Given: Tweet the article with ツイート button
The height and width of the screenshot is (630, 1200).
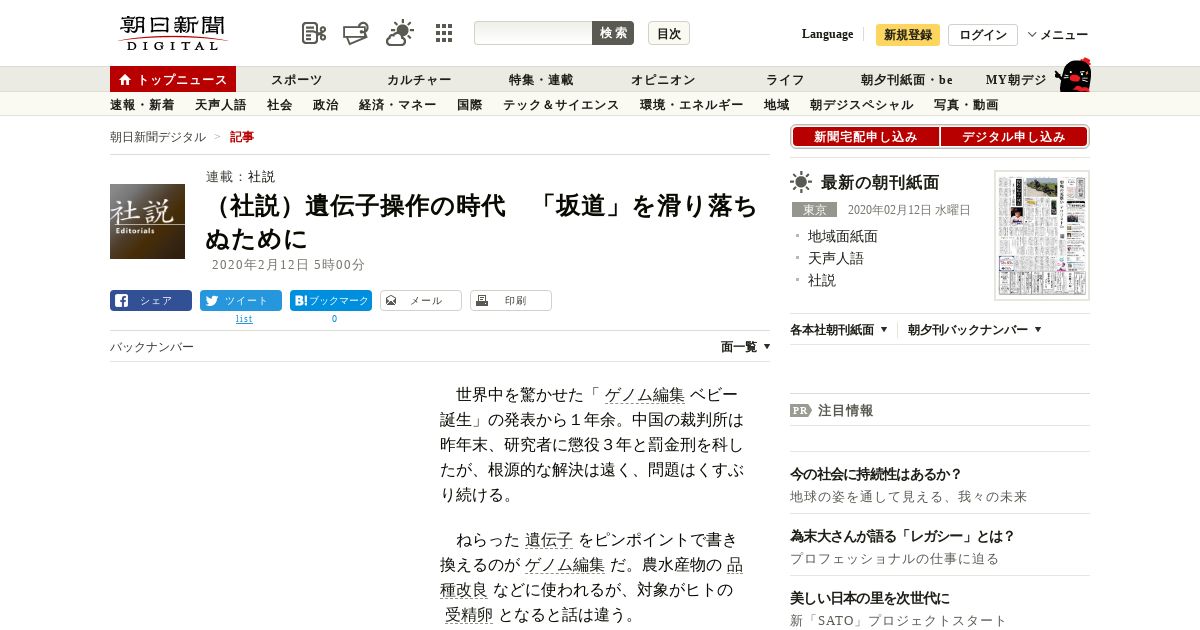Looking at the screenshot, I should click(x=241, y=300).
